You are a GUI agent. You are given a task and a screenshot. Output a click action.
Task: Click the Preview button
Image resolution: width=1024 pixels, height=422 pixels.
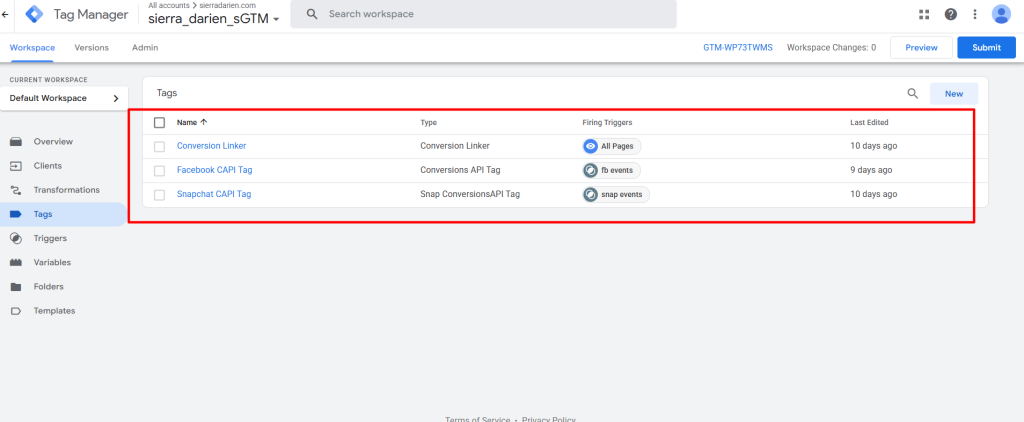coord(921,48)
